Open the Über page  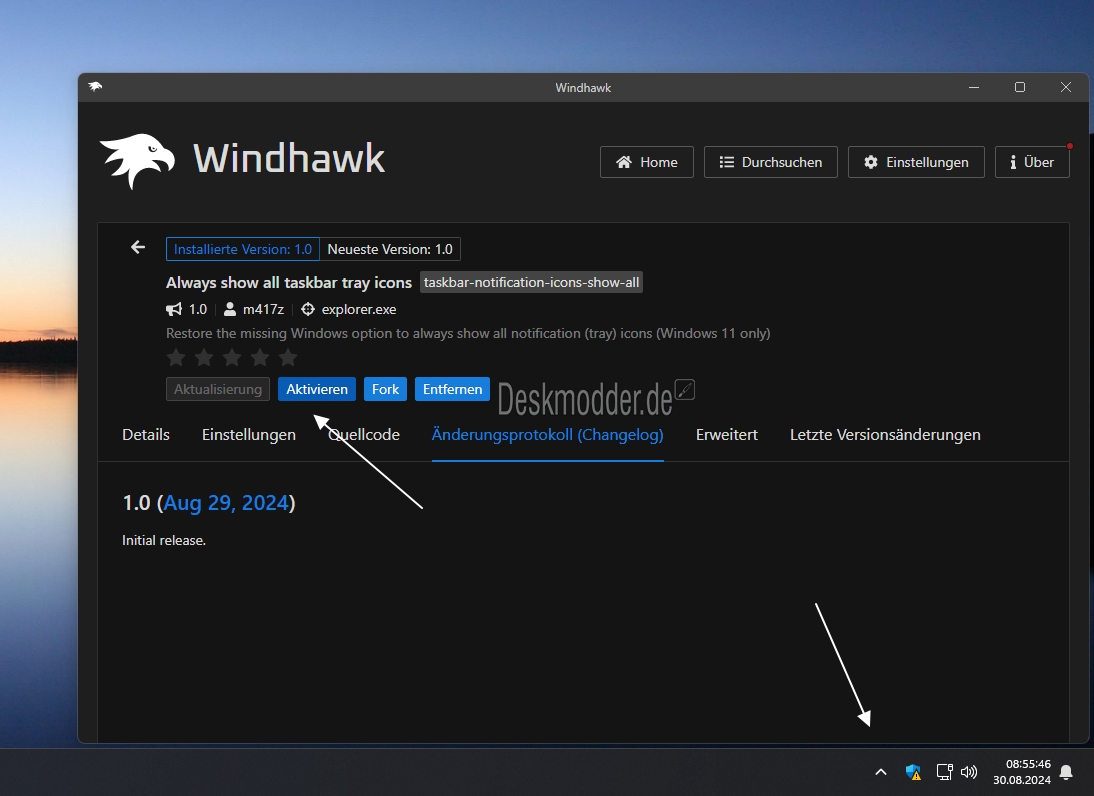click(x=1032, y=162)
